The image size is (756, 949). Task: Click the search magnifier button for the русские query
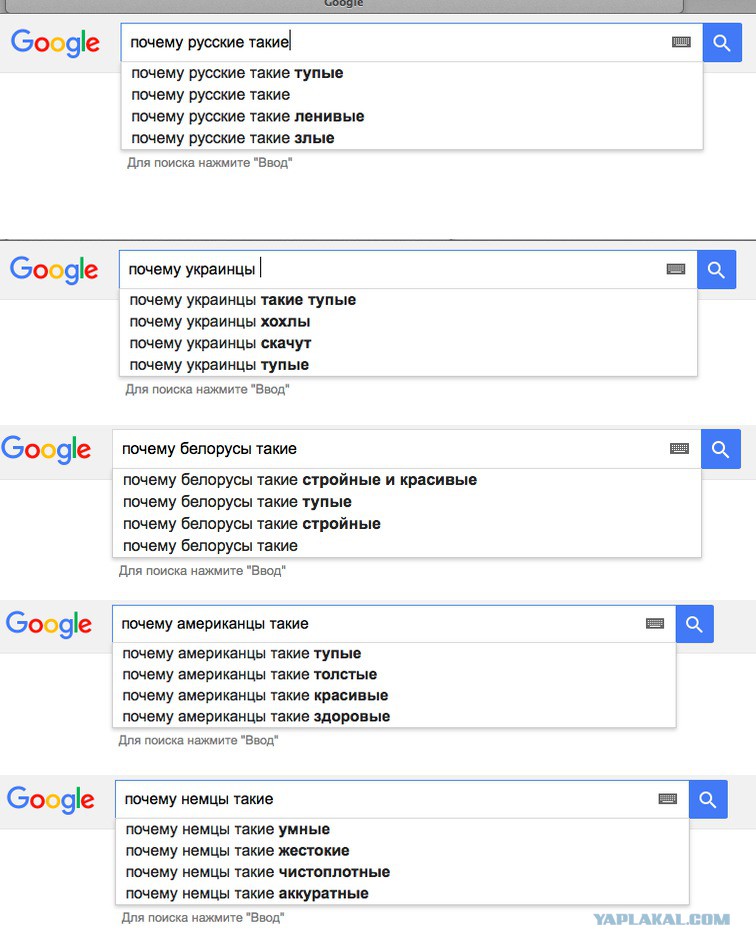(722, 43)
